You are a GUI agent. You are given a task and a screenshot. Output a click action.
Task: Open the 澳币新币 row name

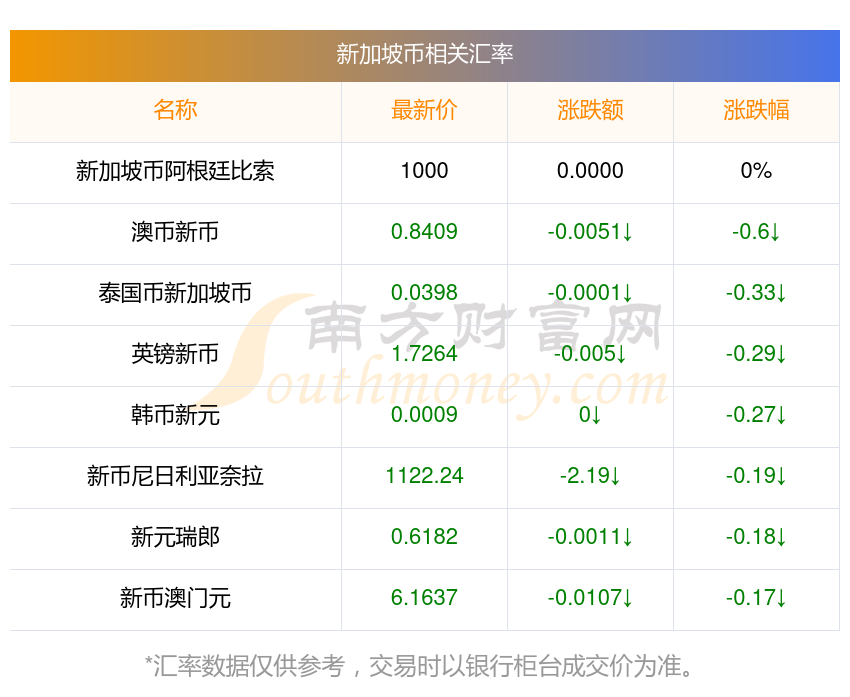[x=175, y=233]
